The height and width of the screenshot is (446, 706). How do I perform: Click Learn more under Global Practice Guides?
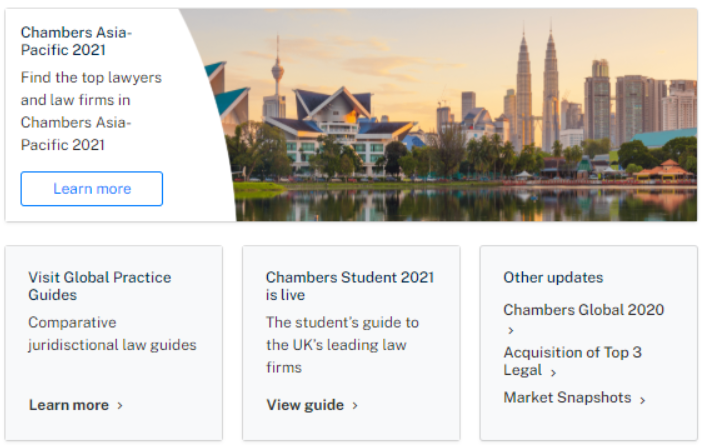[69, 405]
